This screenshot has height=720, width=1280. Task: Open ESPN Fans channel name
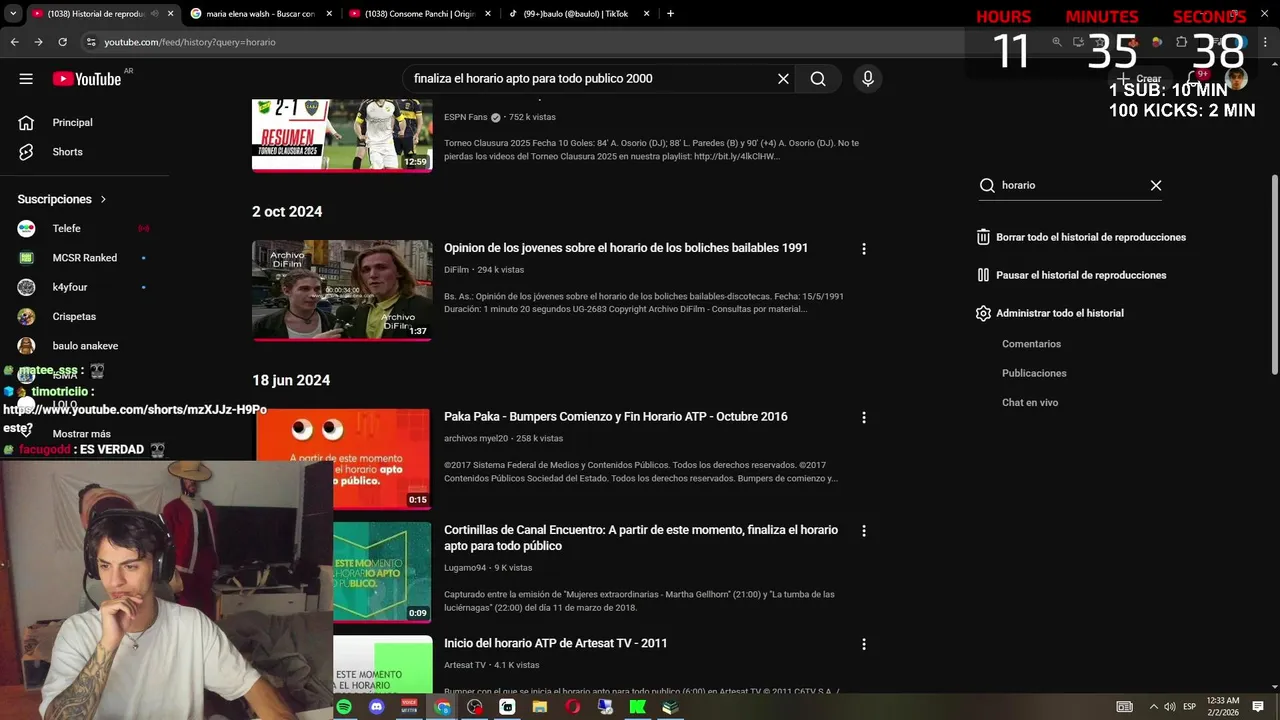[466, 117]
